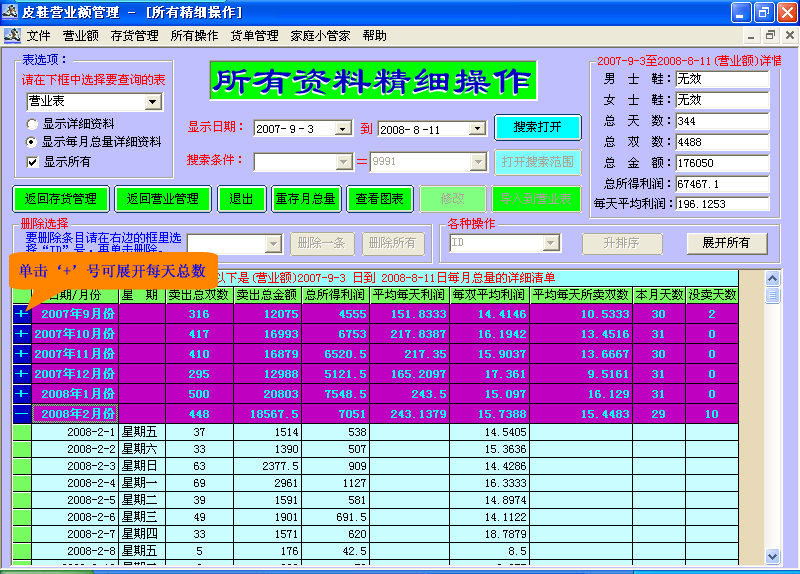
Task: Click the 卖出总双数 column header
Action: 199,295
